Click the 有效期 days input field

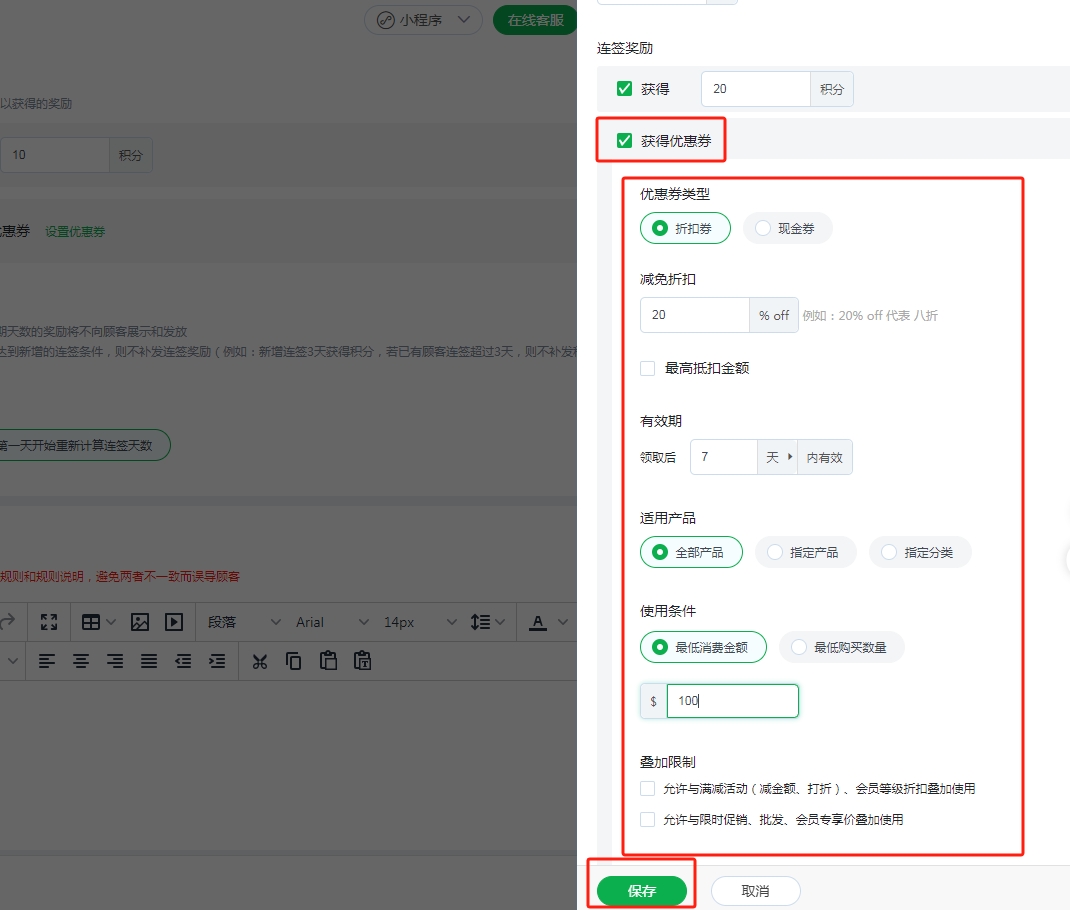[x=723, y=457]
